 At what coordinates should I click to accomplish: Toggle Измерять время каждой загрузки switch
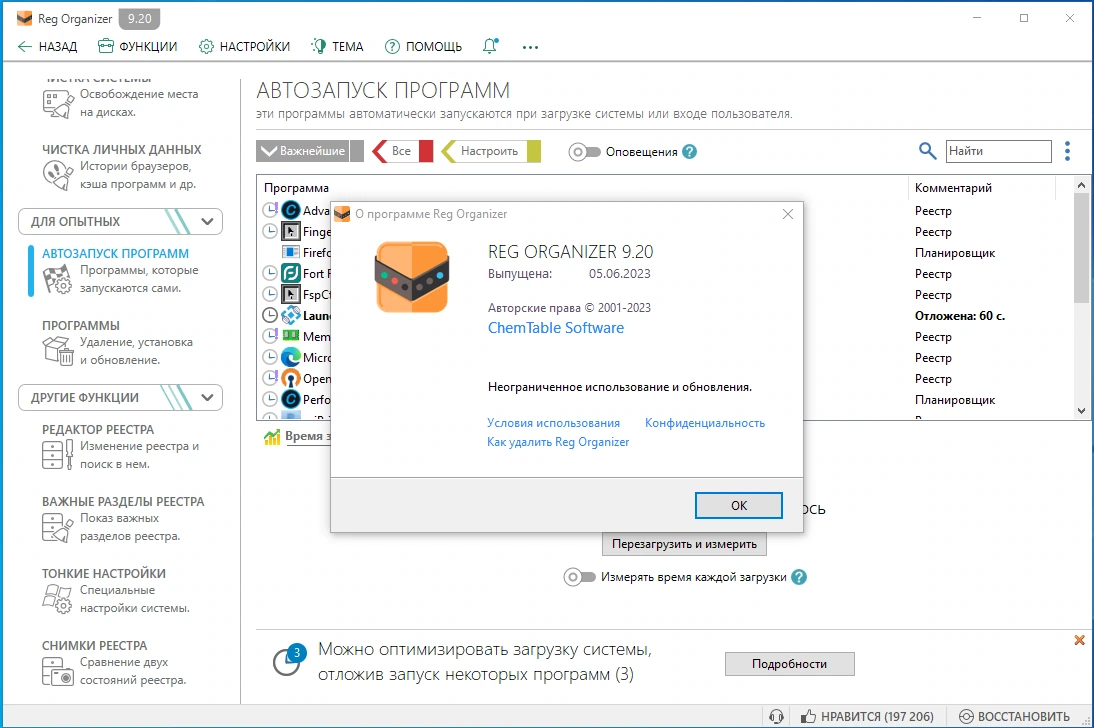tap(580, 577)
